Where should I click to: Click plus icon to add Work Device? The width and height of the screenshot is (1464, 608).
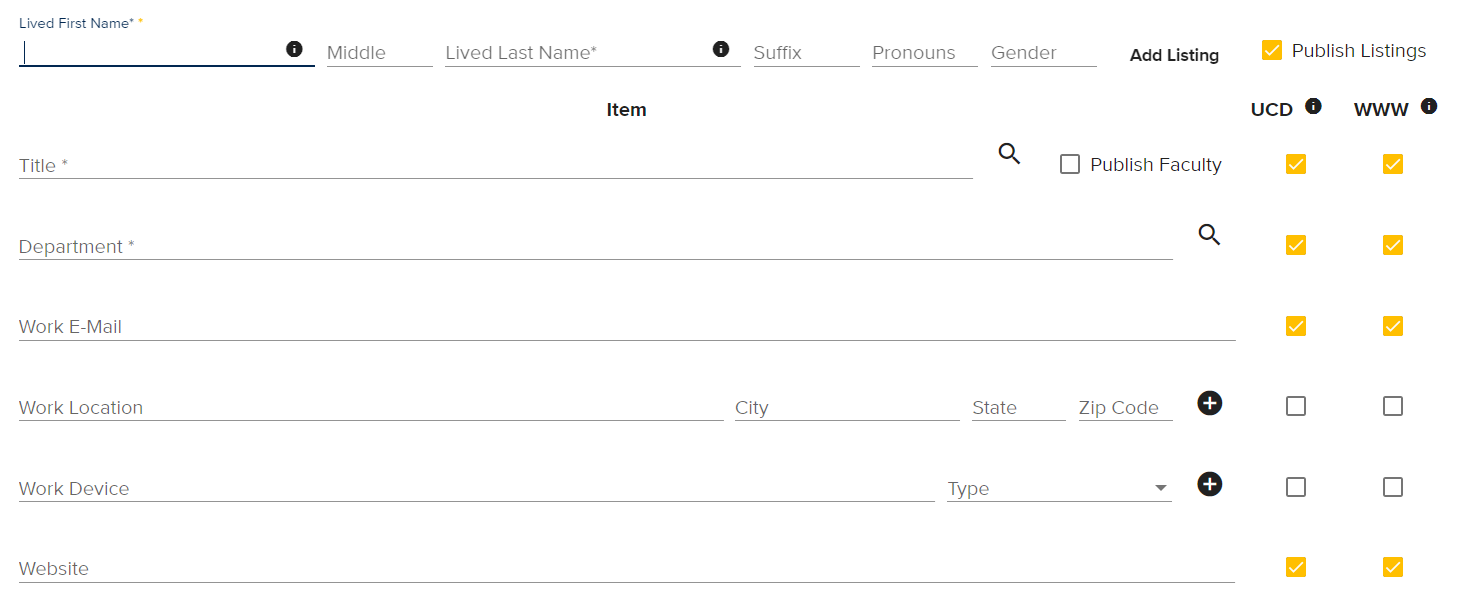tap(1210, 485)
